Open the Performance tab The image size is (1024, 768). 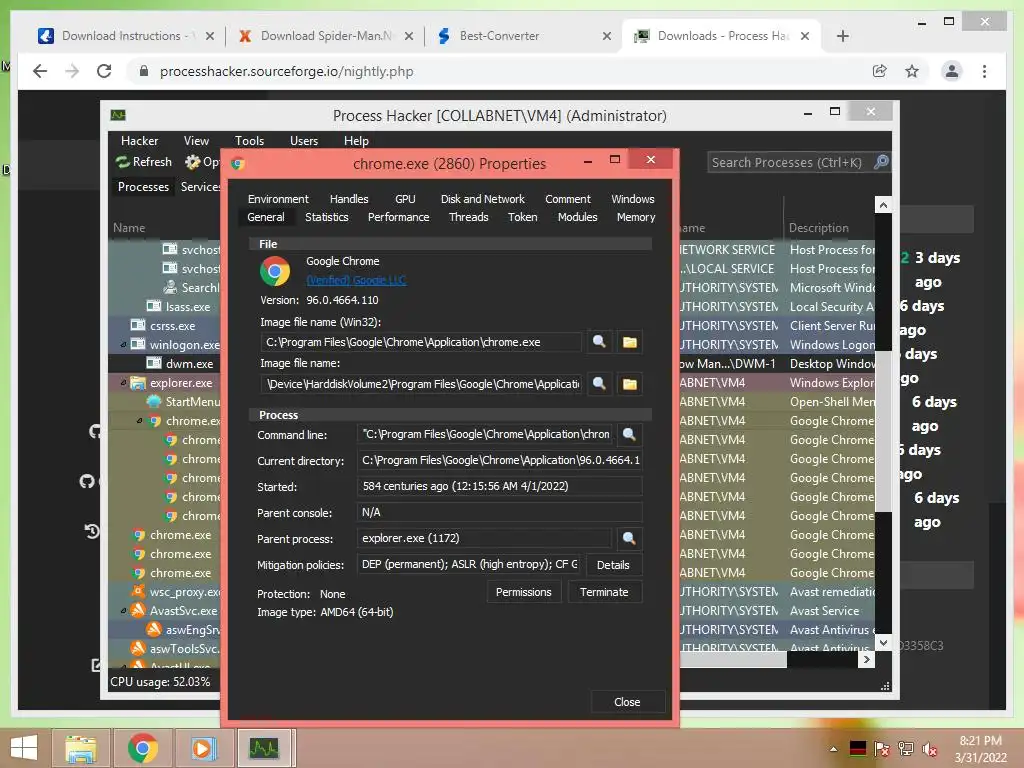point(398,217)
